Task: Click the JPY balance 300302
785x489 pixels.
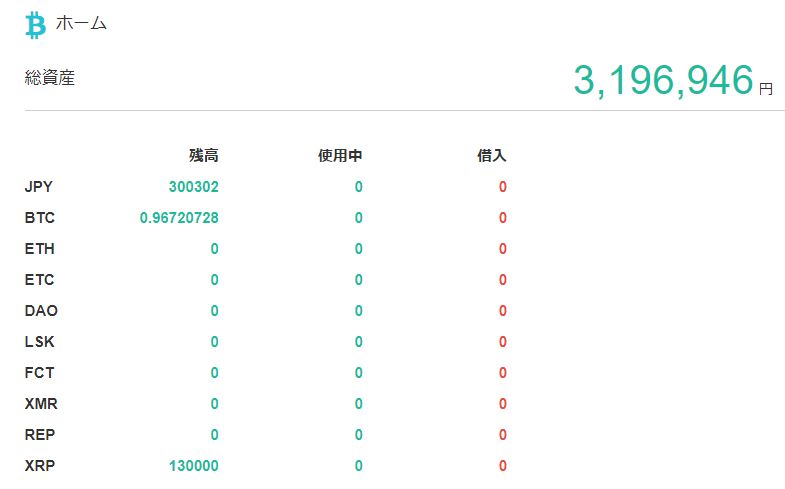Action: tap(193, 187)
